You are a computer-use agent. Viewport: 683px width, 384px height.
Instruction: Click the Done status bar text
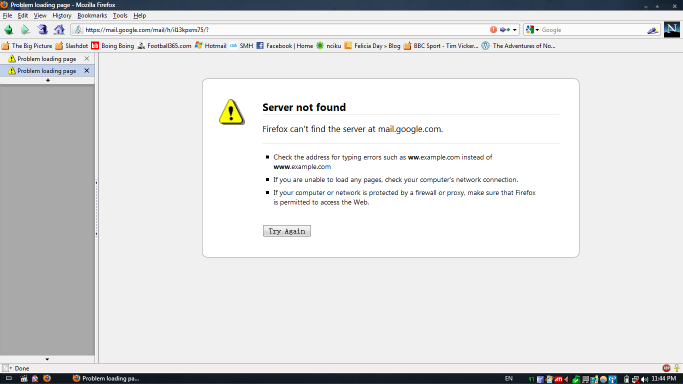tap(22, 368)
